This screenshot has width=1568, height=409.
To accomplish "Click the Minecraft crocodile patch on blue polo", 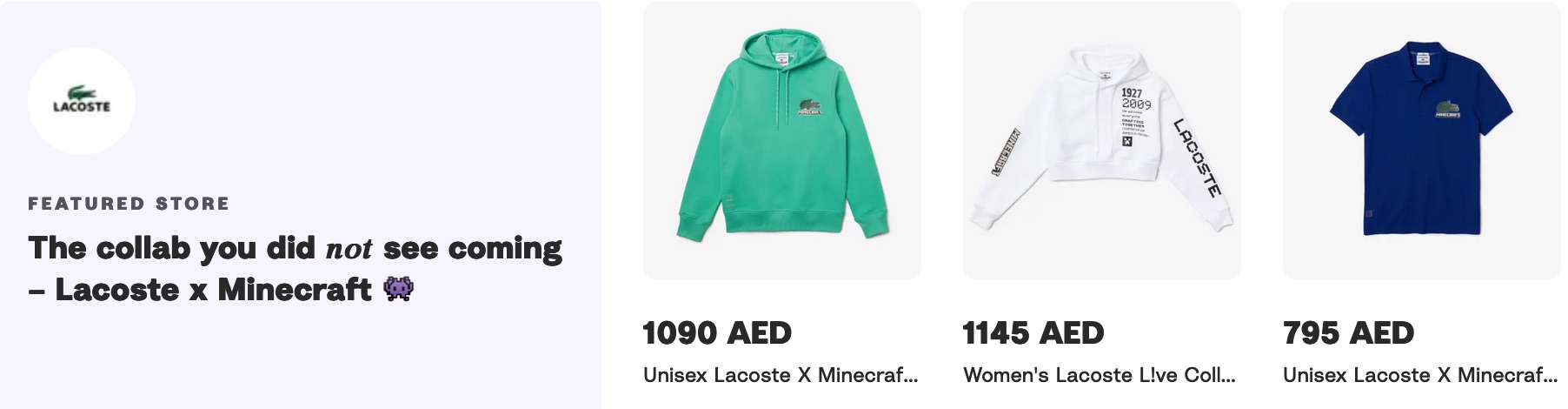I will point(1447,108).
